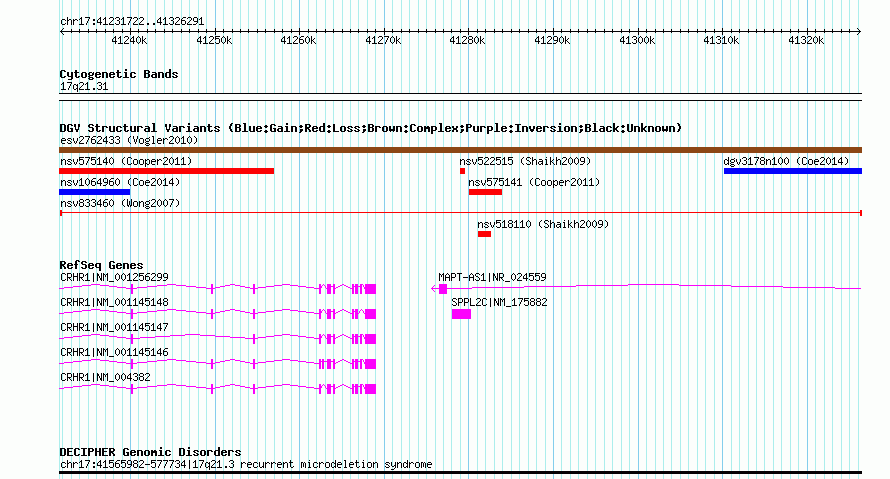Click the CRHR1 NM_001145147 gene model glyph
The width and height of the screenshot is (890, 479).
(218, 339)
